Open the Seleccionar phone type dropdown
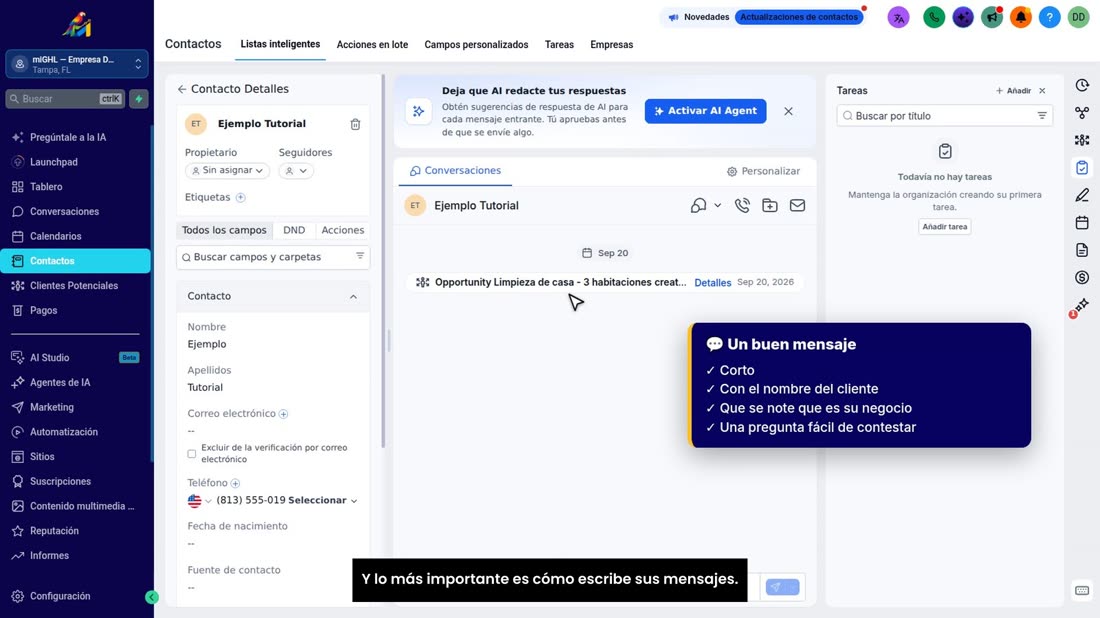Image resolution: width=1100 pixels, height=618 pixels. click(323, 501)
